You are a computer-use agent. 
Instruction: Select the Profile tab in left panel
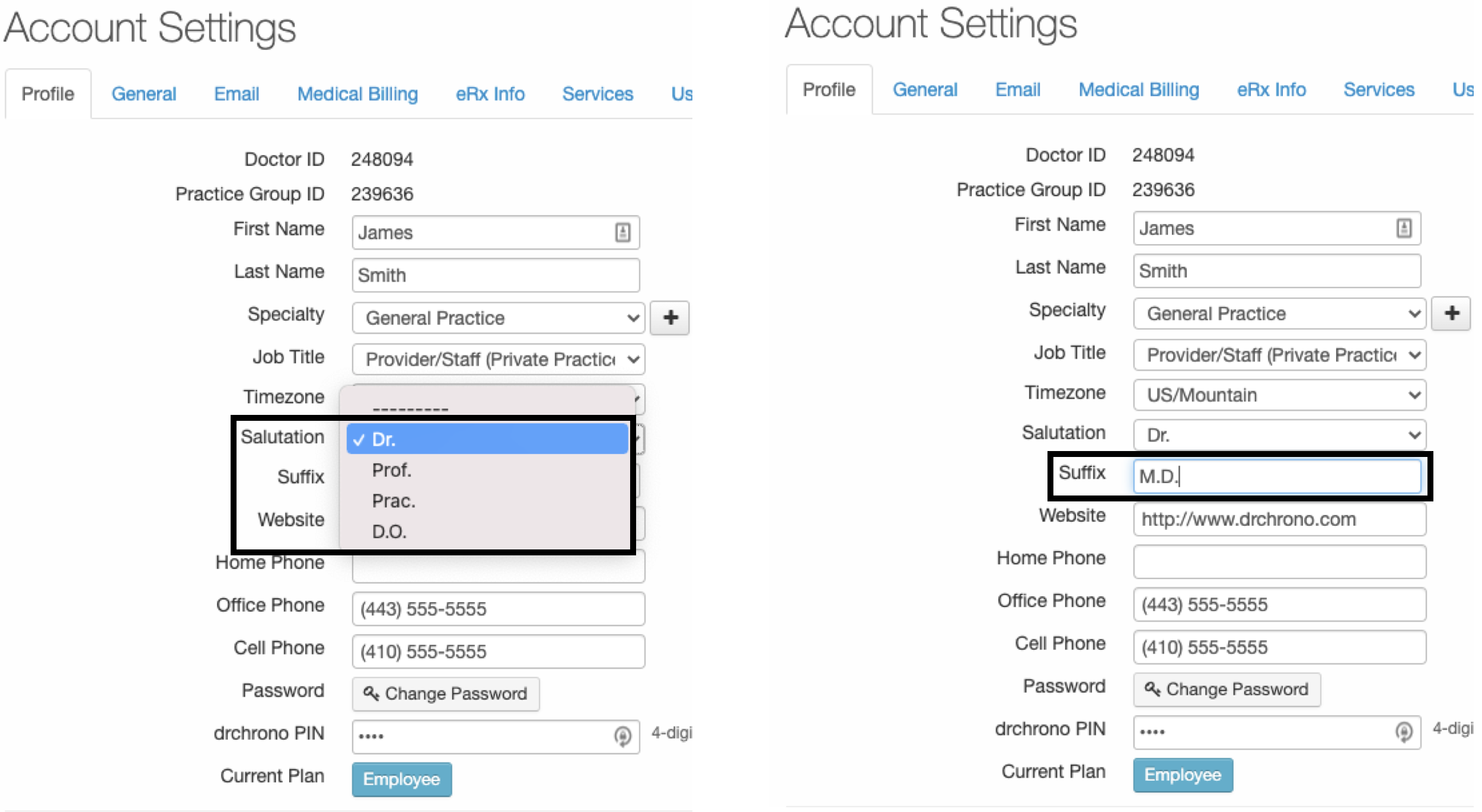pos(48,94)
